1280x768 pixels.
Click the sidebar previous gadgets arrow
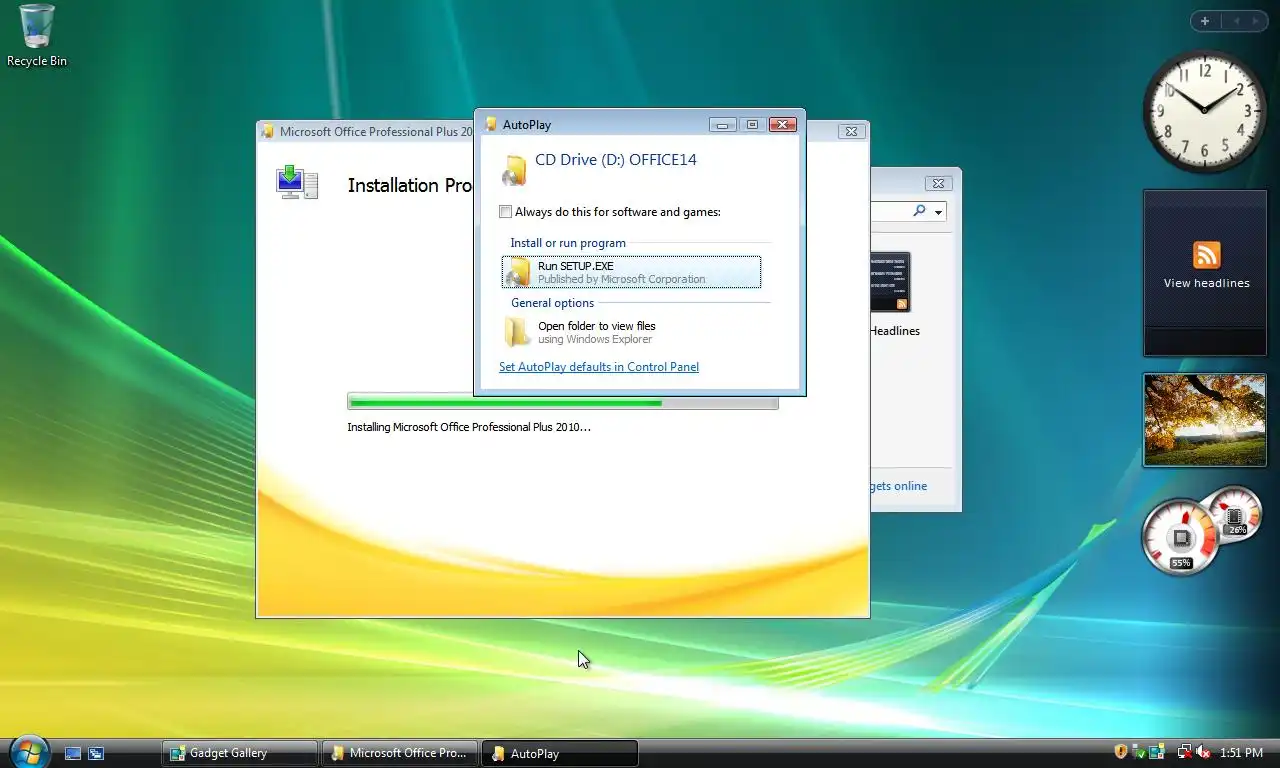(x=1235, y=21)
